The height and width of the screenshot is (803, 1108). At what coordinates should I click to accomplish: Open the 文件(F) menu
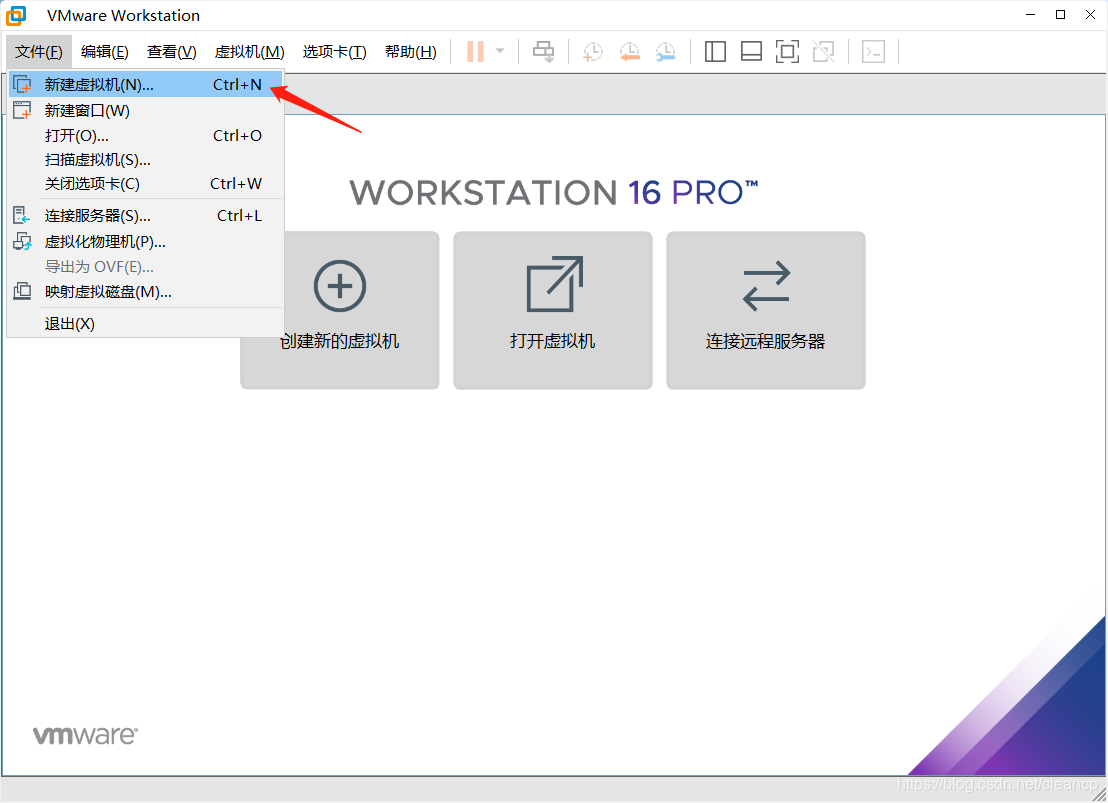click(x=39, y=52)
